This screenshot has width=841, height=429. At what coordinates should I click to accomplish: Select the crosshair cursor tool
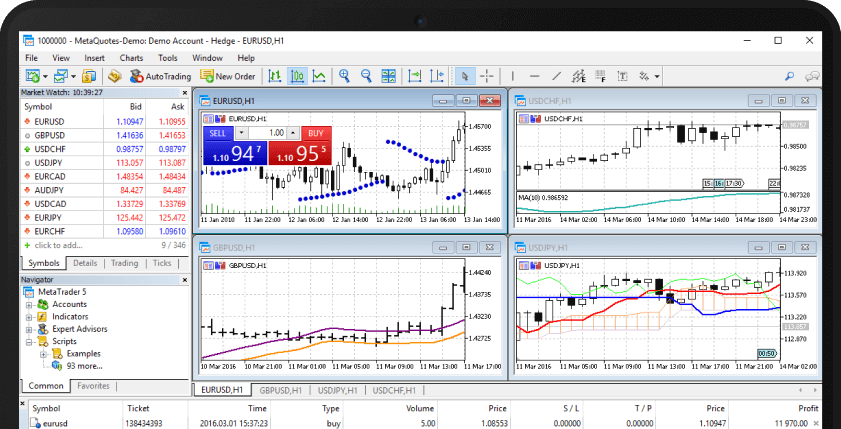[487, 76]
